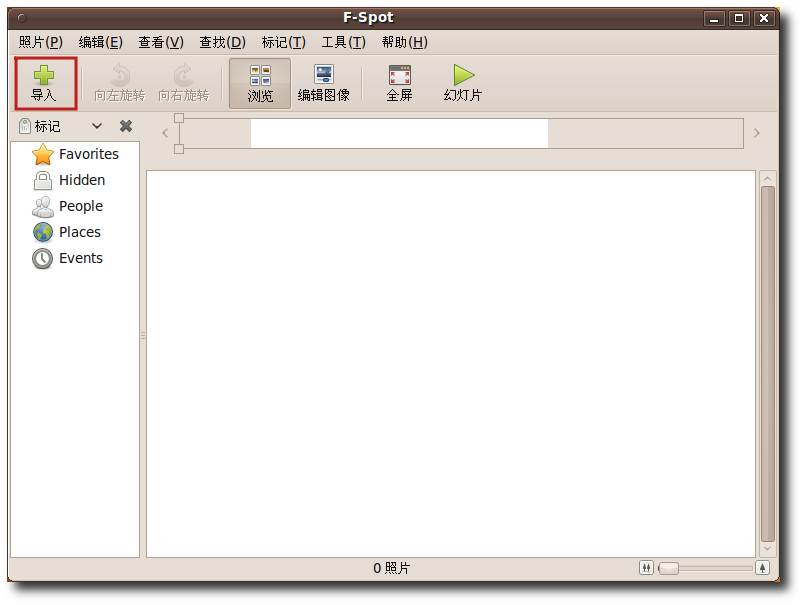
Task: Open the 查找(D) menu
Action: coord(223,43)
